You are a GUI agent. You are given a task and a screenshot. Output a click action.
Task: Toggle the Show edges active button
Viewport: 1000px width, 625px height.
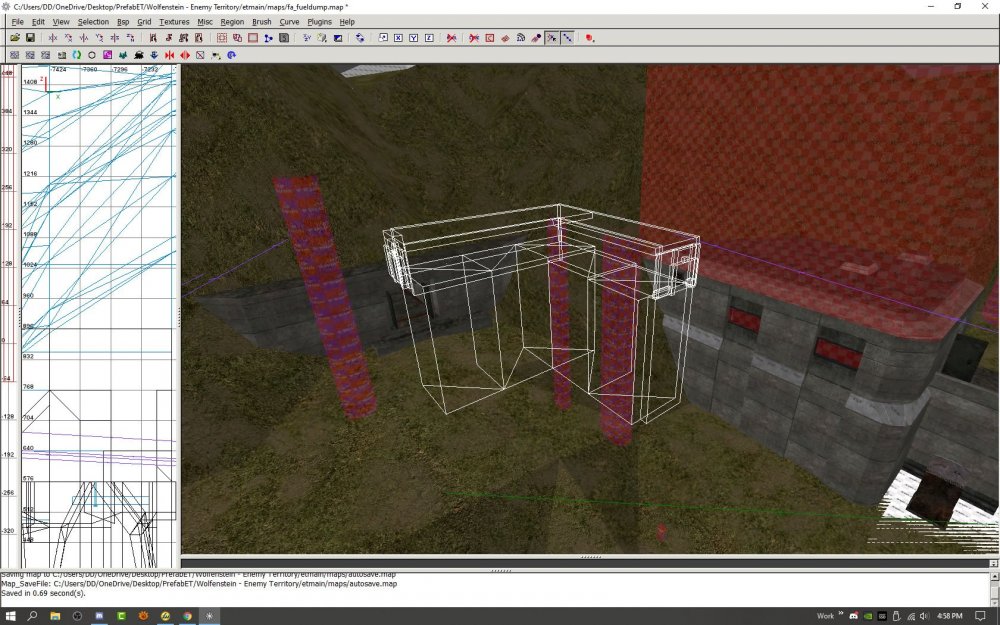click(567, 38)
